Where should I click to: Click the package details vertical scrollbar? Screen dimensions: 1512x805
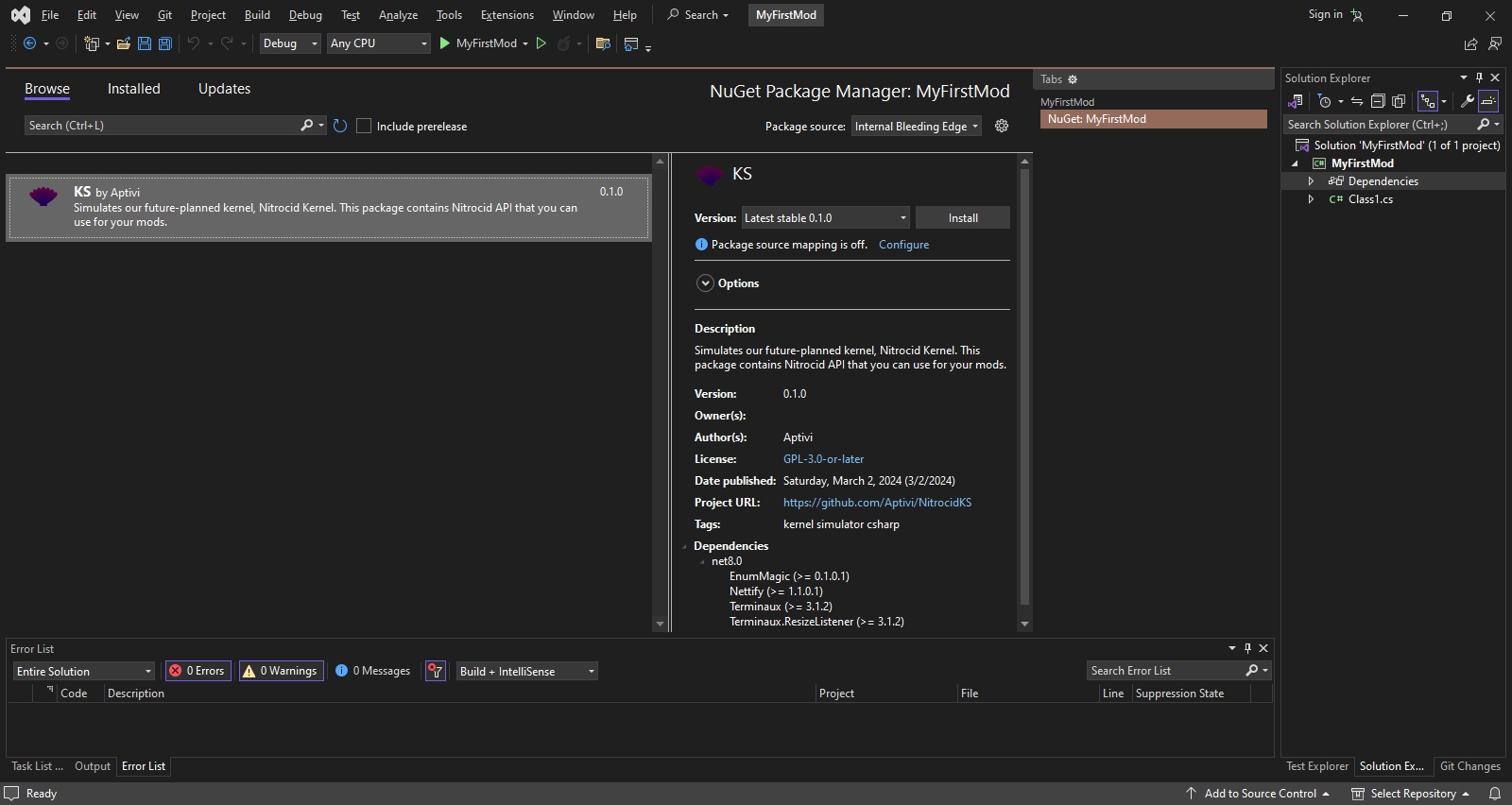pos(1024,387)
